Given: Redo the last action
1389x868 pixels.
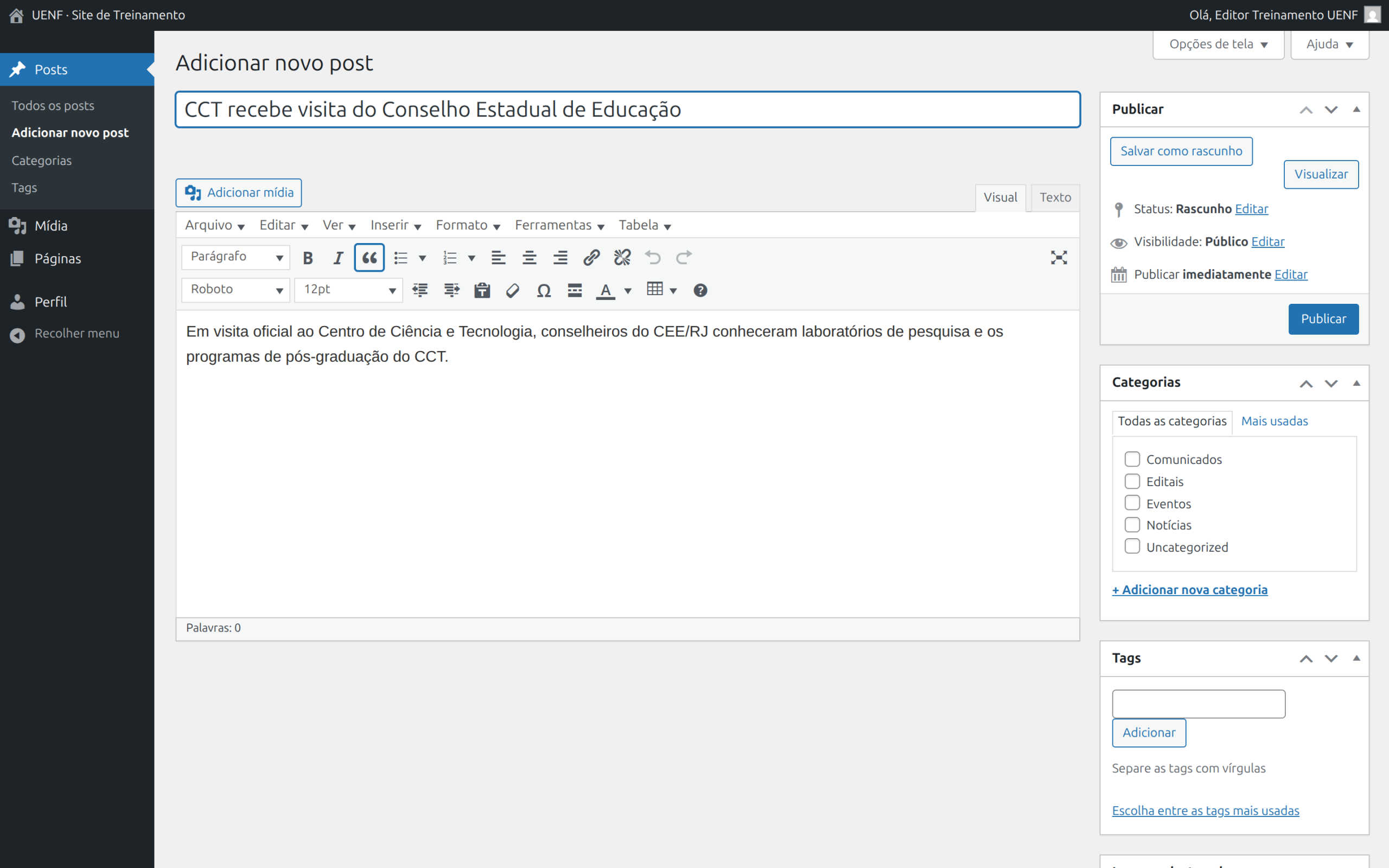Looking at the screenshot, I should [684, 258].
